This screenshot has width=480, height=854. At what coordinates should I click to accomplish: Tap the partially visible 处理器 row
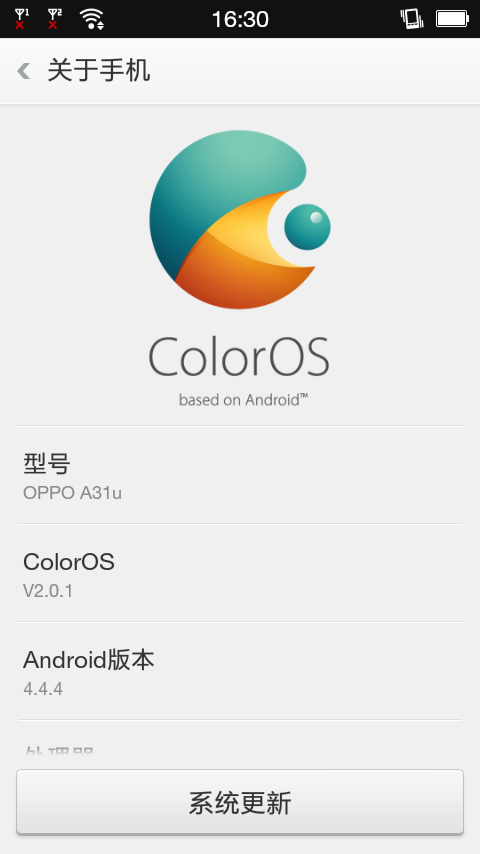coord(240,745)
